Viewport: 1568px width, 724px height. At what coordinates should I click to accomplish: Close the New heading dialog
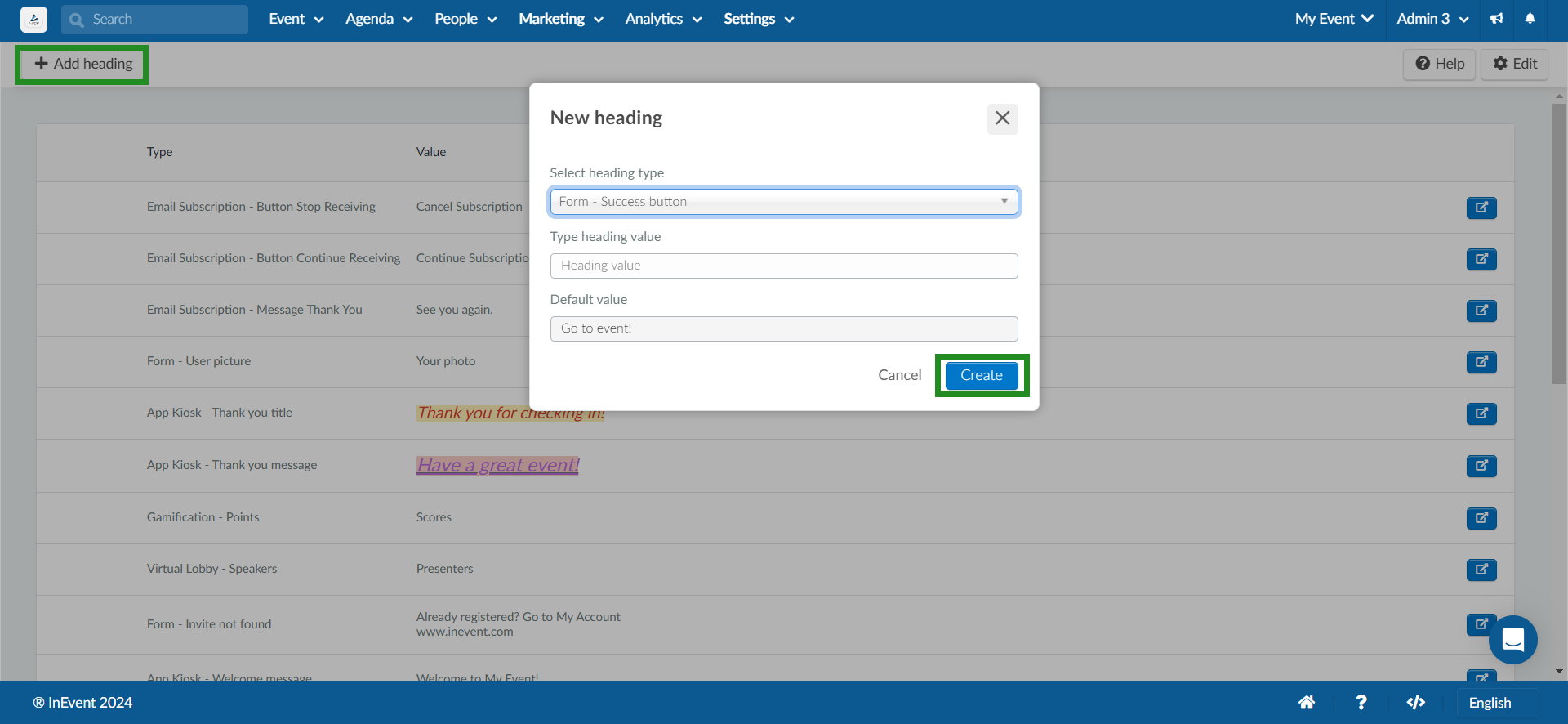1003,118
